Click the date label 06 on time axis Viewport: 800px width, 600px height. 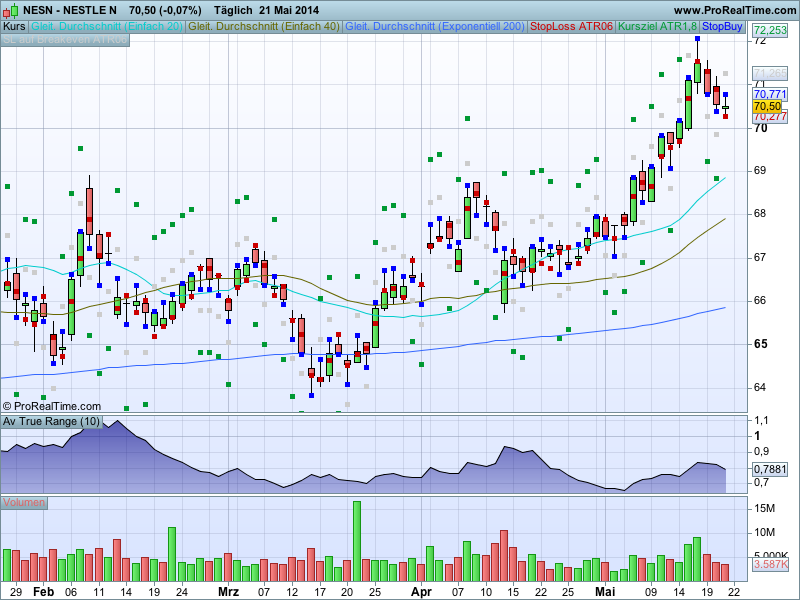(x=71, y=592)
